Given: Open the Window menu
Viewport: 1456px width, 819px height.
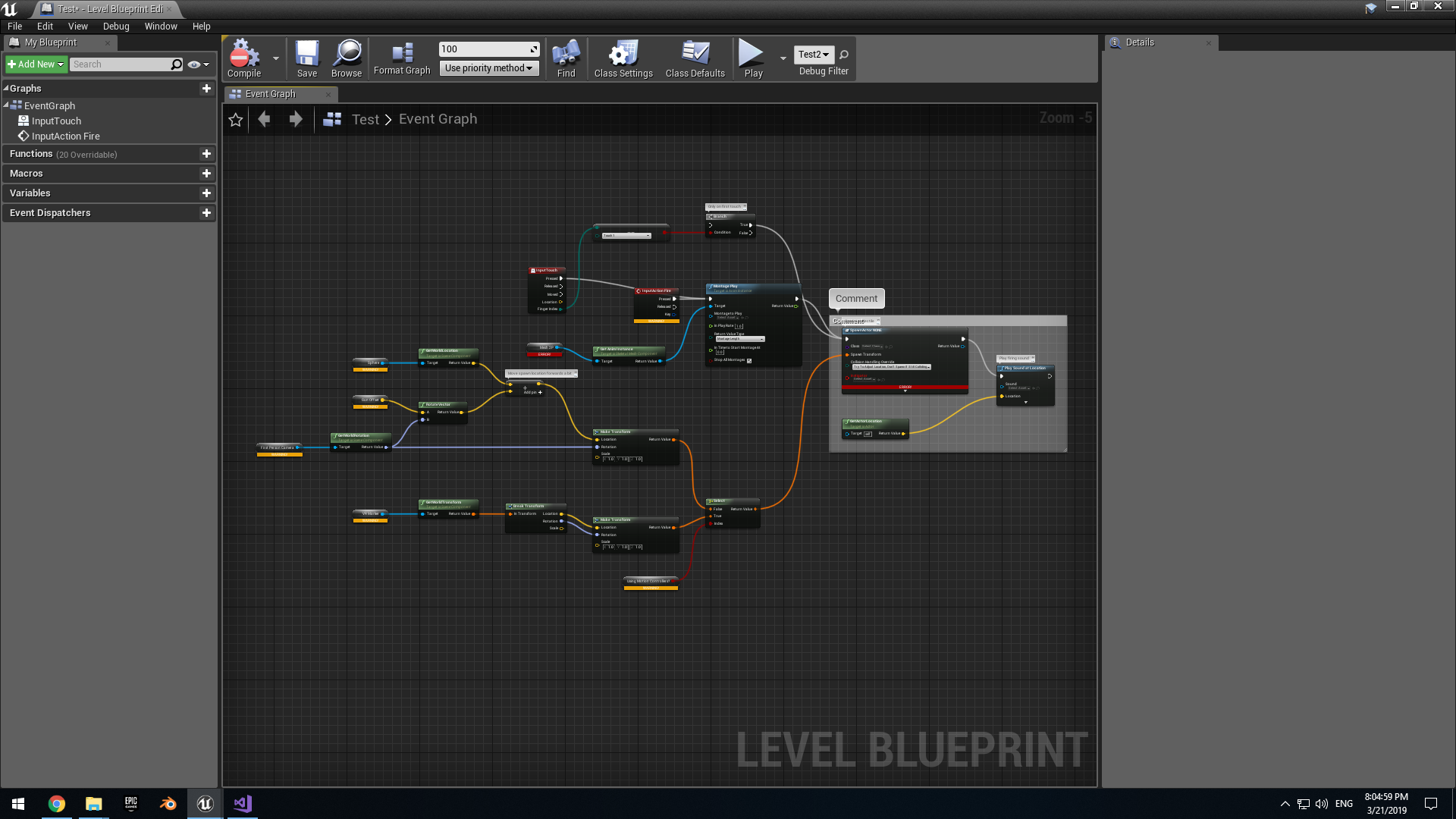Looking at the screenshot, I should (161, 26).
